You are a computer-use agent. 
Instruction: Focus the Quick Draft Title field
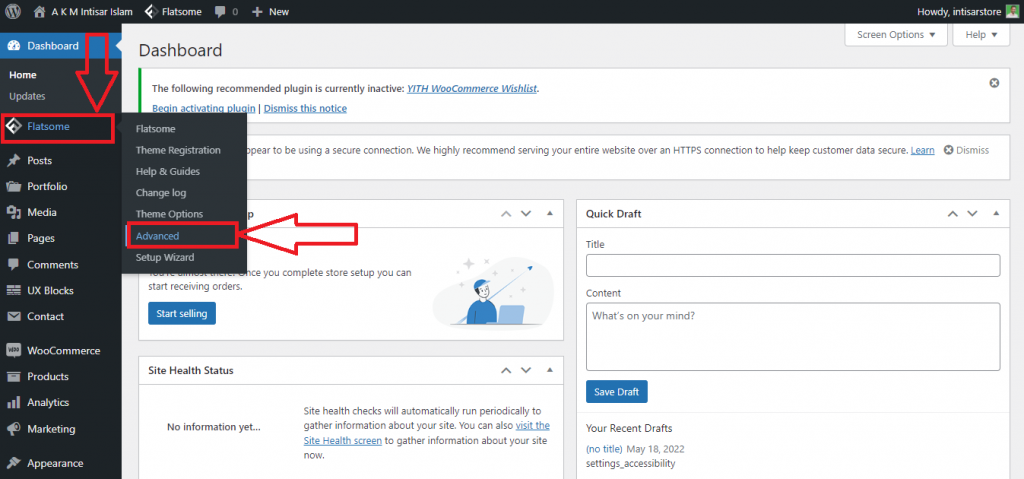pos(793,265)
